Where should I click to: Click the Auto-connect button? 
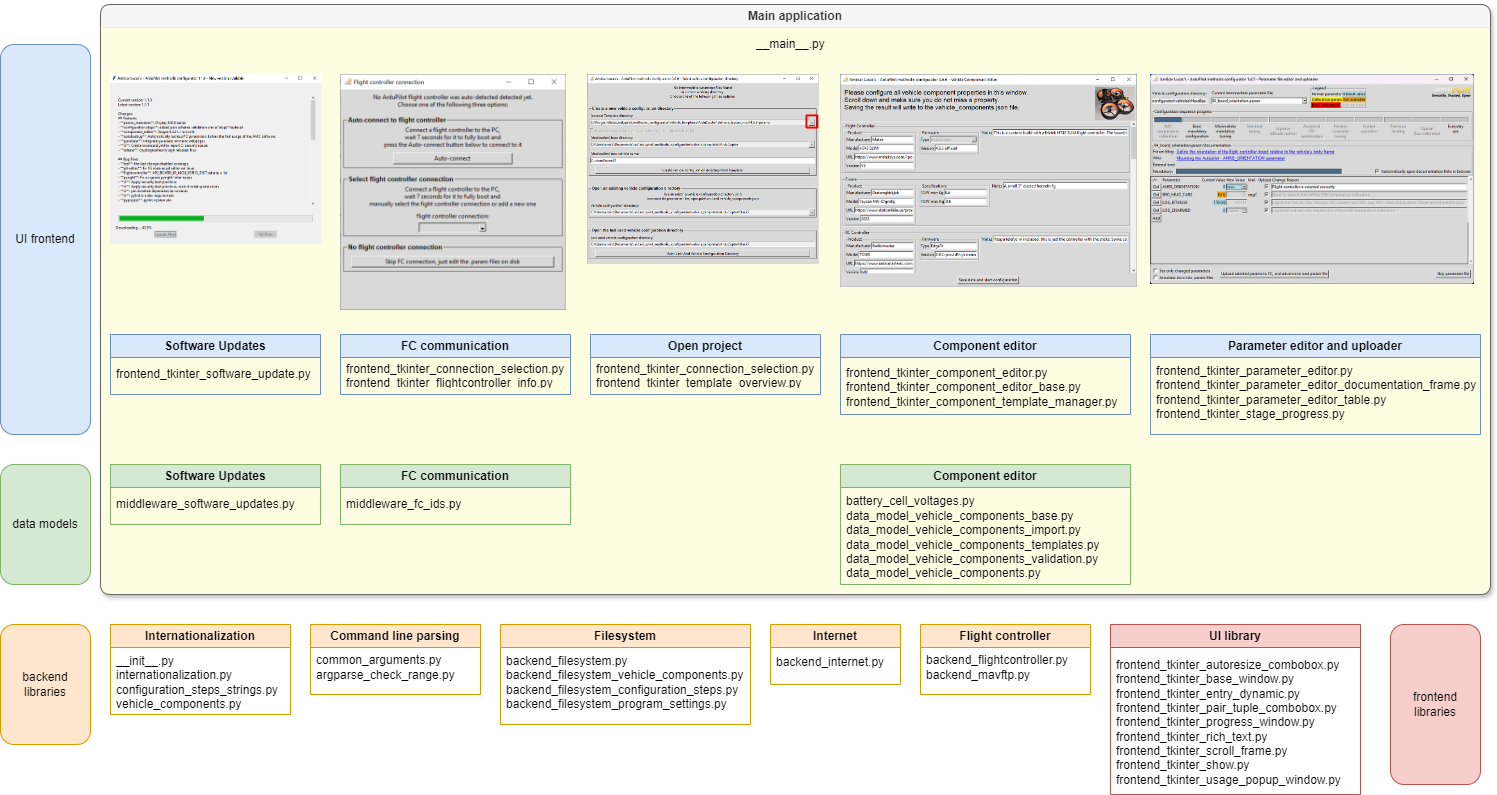click(x=453, y=158)
